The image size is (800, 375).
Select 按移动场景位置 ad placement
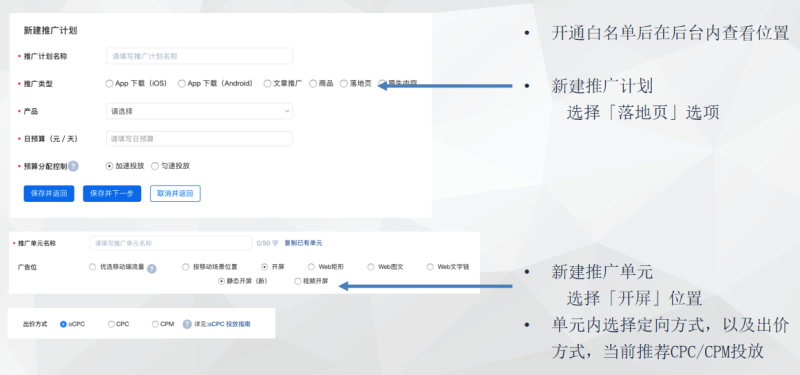tap(186, 267)
